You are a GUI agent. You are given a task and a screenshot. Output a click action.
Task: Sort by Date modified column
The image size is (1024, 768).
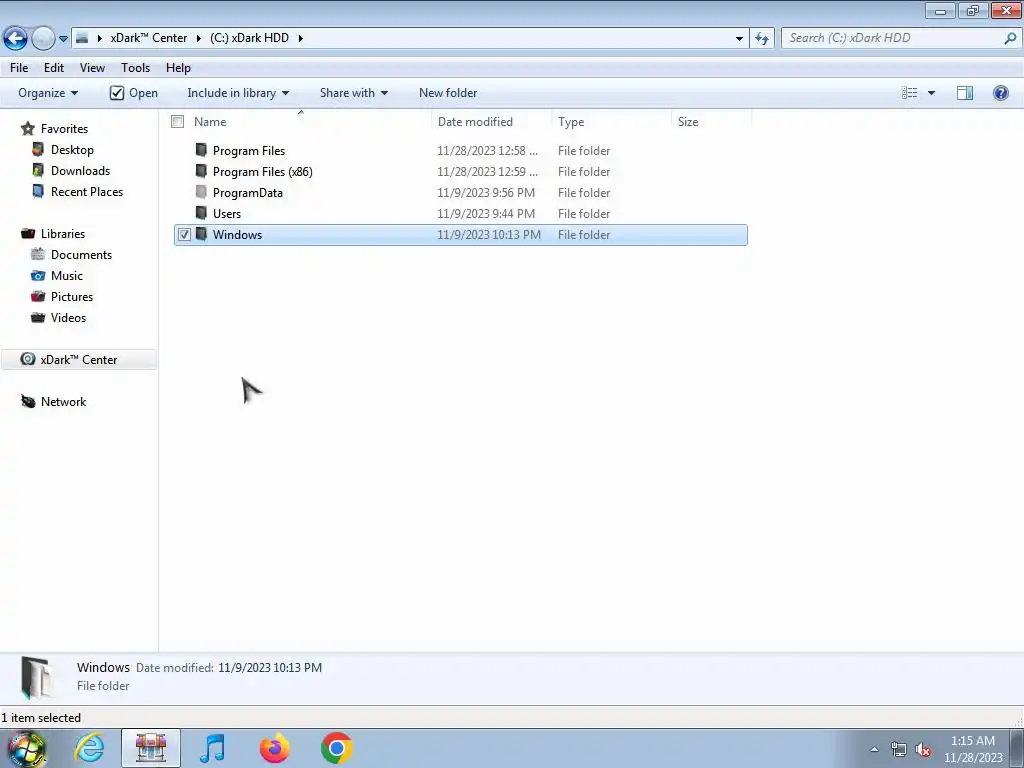tap(475, 121)
